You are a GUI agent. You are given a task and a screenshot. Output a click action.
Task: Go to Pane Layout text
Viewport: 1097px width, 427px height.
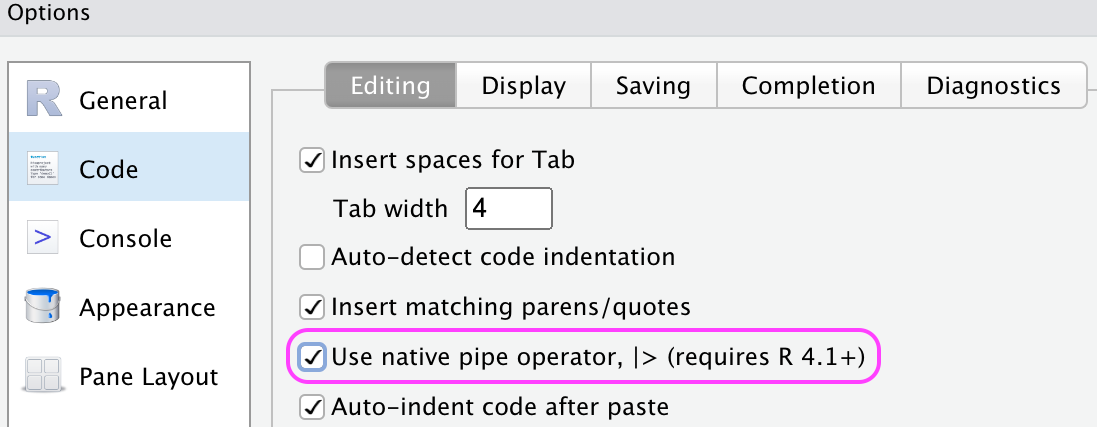coord(148,377)
